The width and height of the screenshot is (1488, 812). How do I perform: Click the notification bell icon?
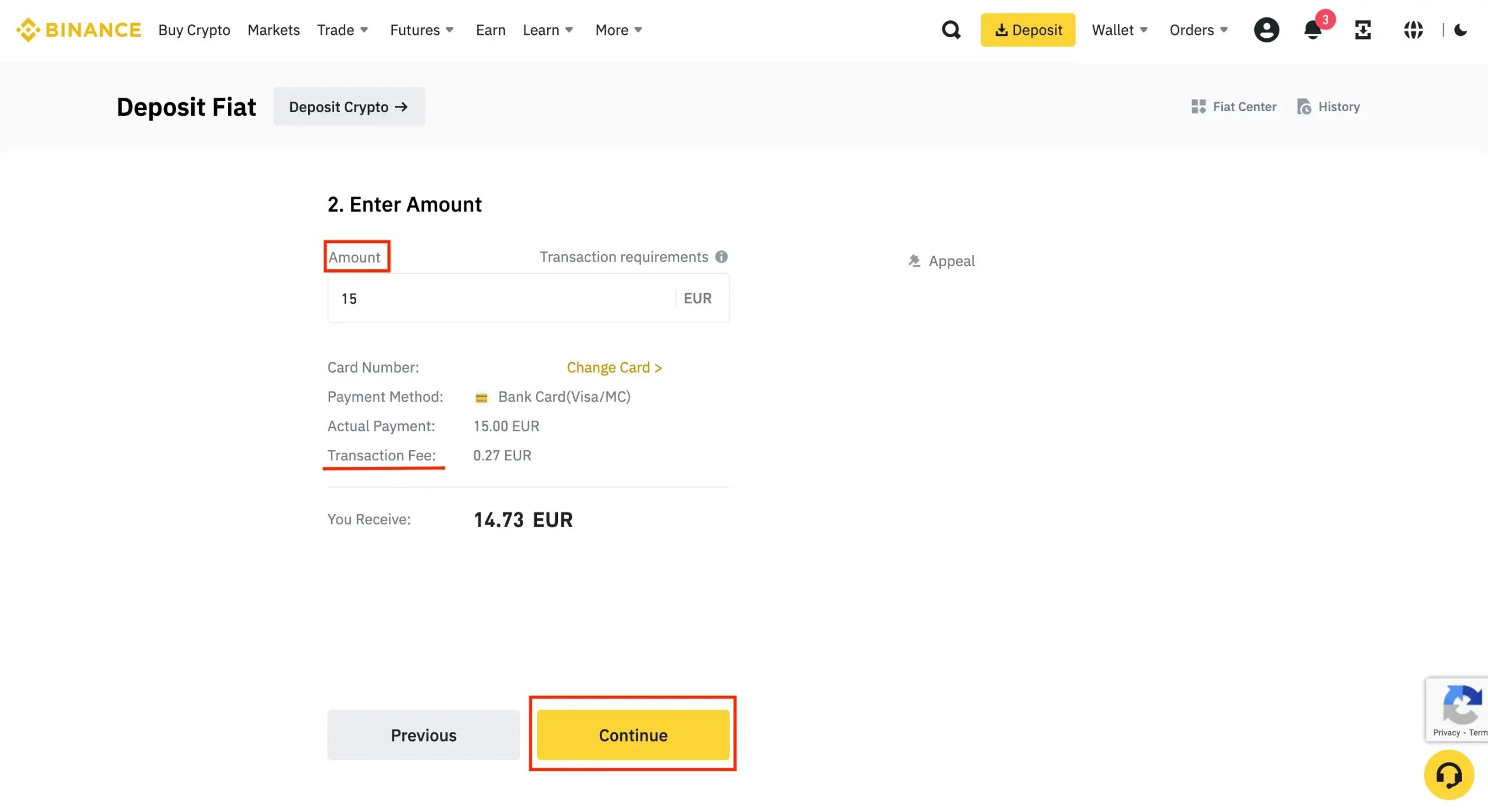click(x=1312, y=30)
